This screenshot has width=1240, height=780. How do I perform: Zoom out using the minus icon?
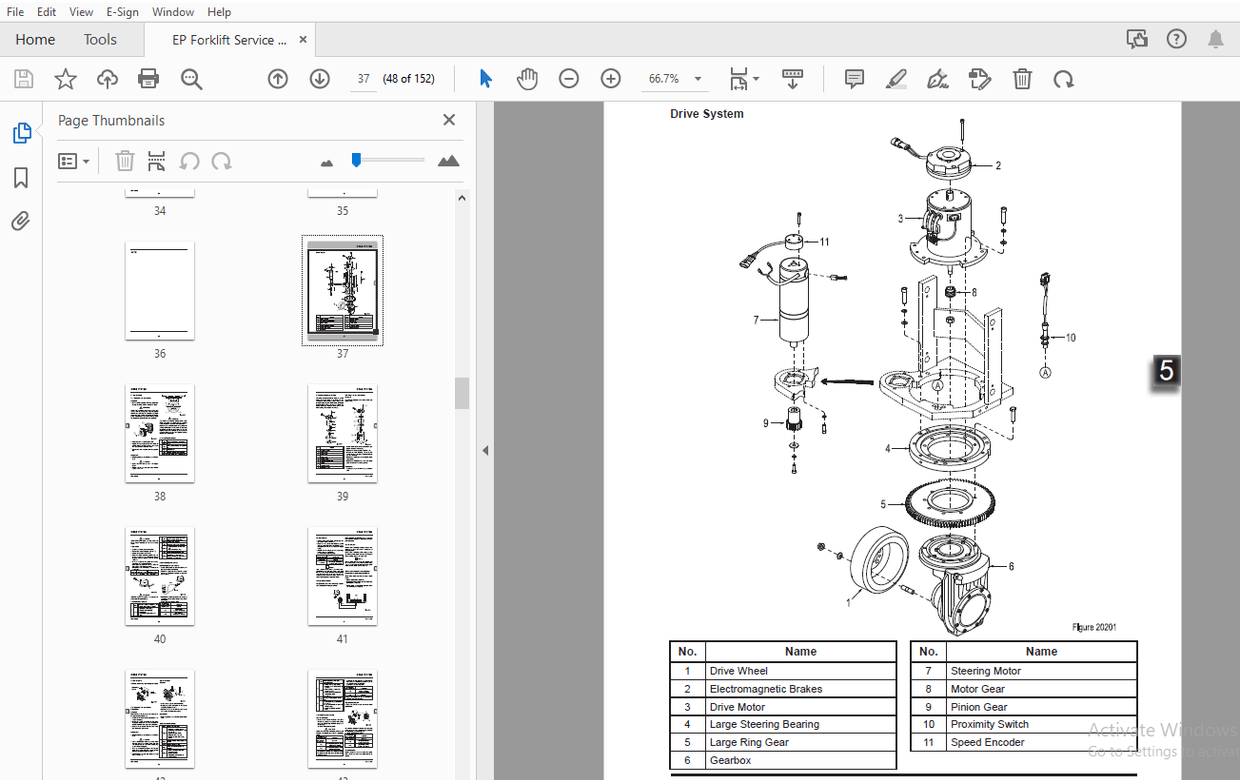(x=569, y=78)
